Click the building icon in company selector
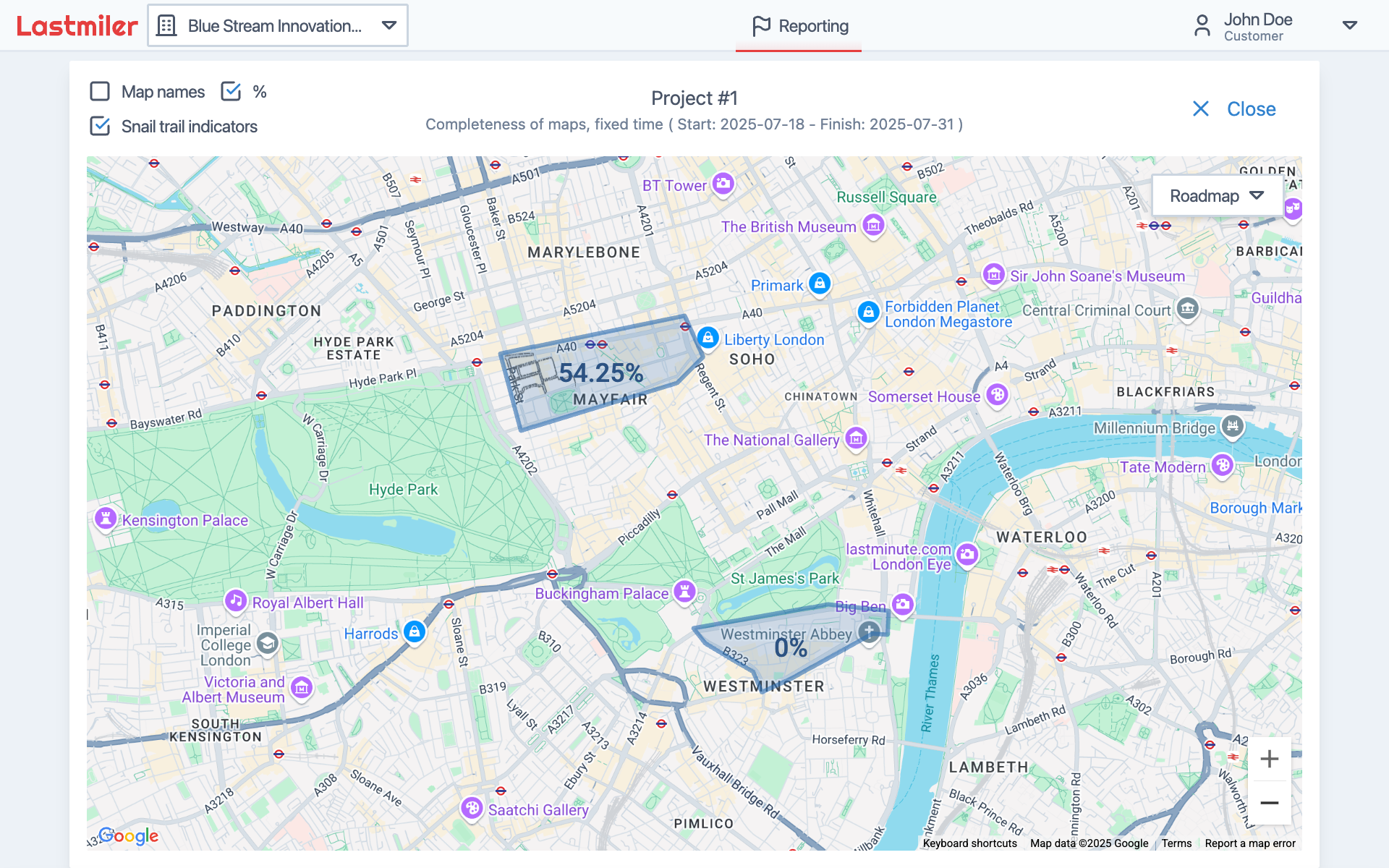 (166, 26)
